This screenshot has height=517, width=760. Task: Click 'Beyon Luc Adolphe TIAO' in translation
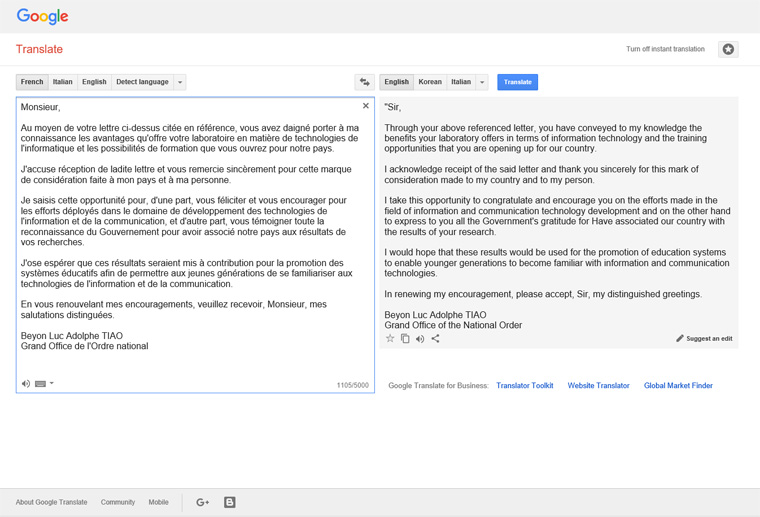coord(435,315)
